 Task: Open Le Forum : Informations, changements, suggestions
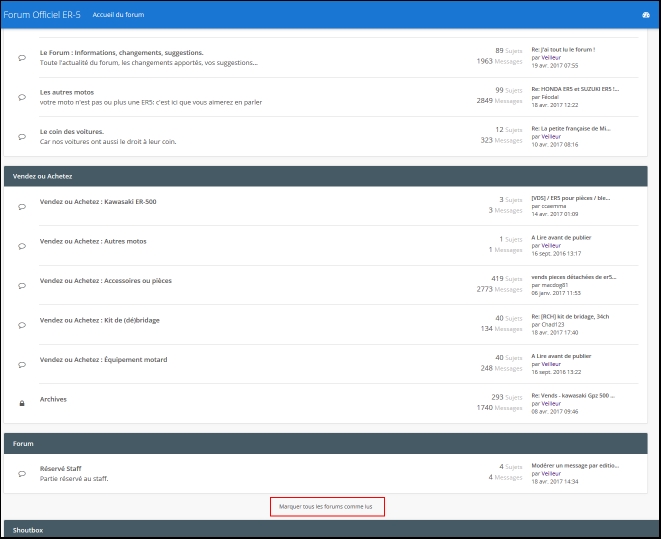pyautogui.click(x=121, y=53)
